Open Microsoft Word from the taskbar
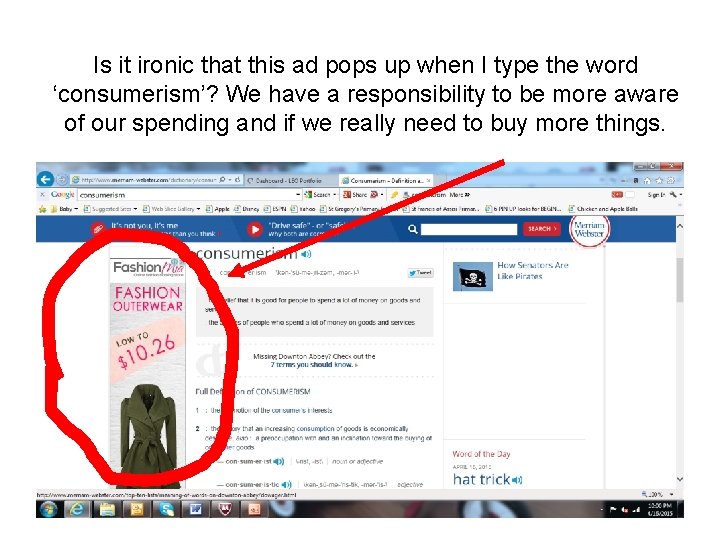 (x=196, y=509)
